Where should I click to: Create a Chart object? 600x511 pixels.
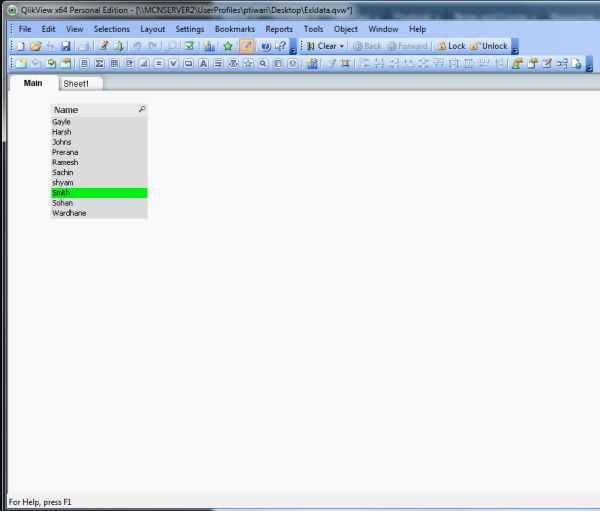(x=144, y=64)
